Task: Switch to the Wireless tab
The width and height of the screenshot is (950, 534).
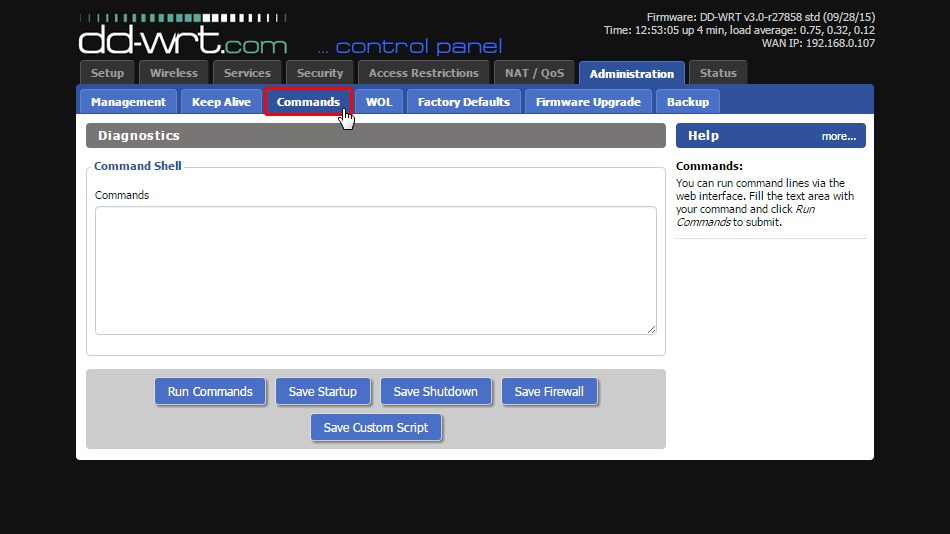Action: coord(174,73)
